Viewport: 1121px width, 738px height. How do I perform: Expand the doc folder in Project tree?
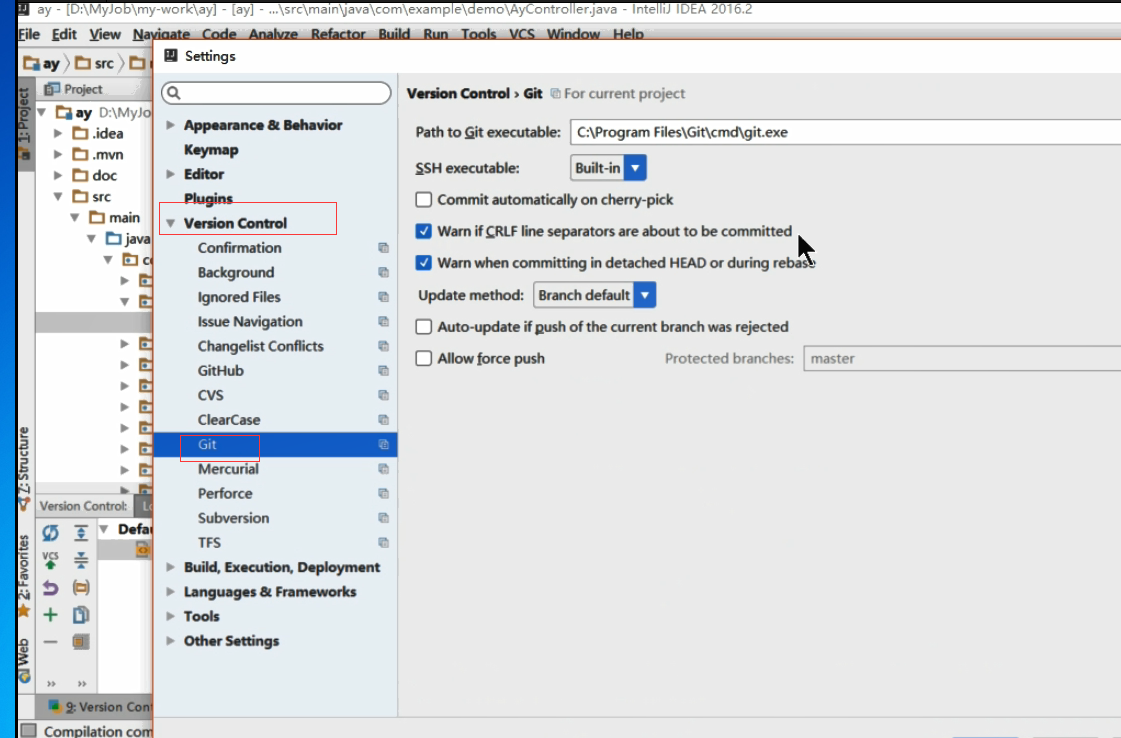pos(58,175)
